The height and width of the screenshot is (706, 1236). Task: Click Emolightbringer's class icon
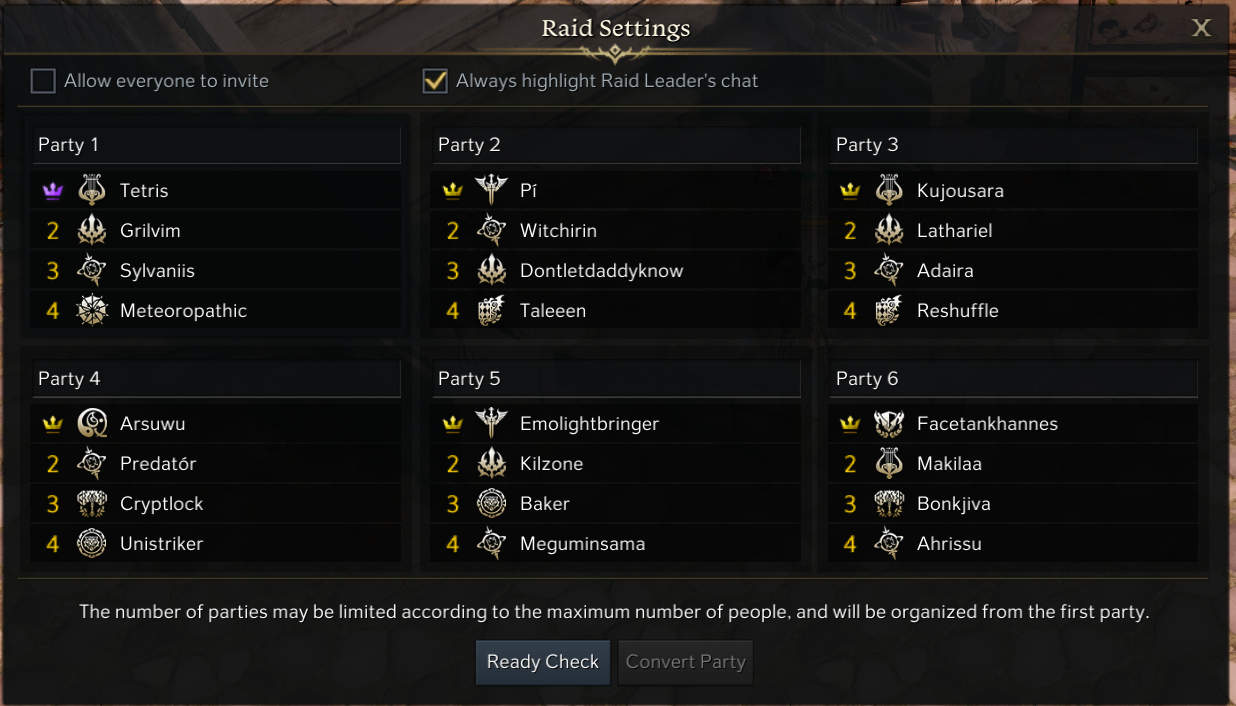pos(492,424)
